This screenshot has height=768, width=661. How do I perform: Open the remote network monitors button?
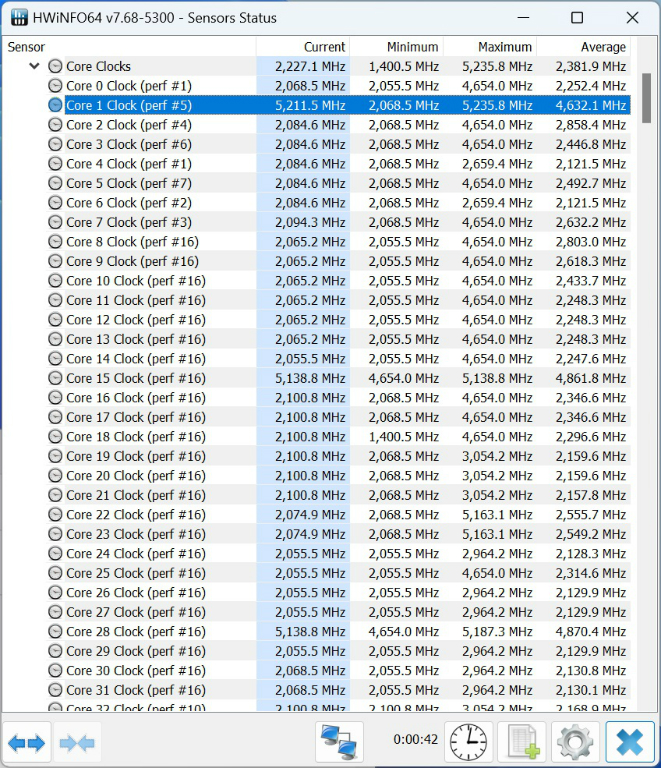[339, 742]
